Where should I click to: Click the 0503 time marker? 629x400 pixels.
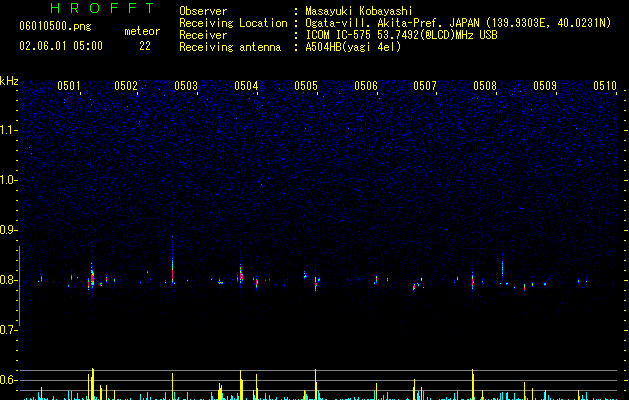[x=186, y=86]
